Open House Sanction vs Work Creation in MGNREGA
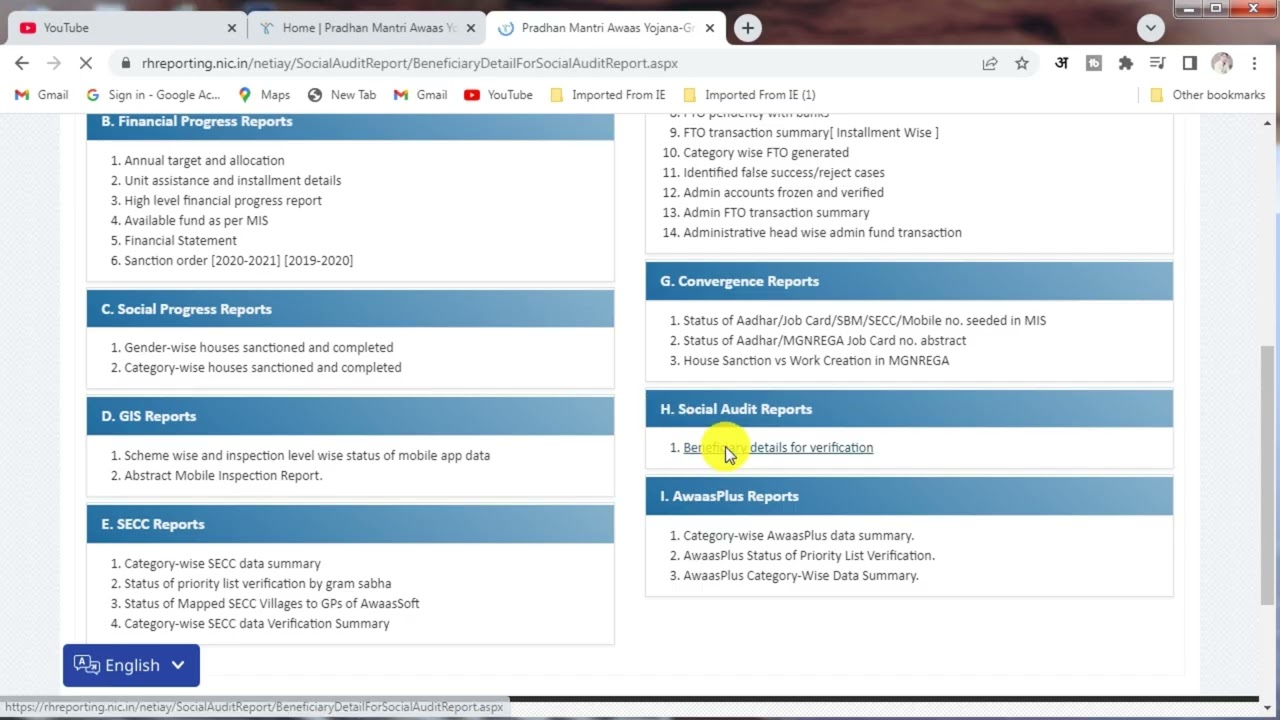The width and height of the screenshot is (1280, 720). click(816, 360)
